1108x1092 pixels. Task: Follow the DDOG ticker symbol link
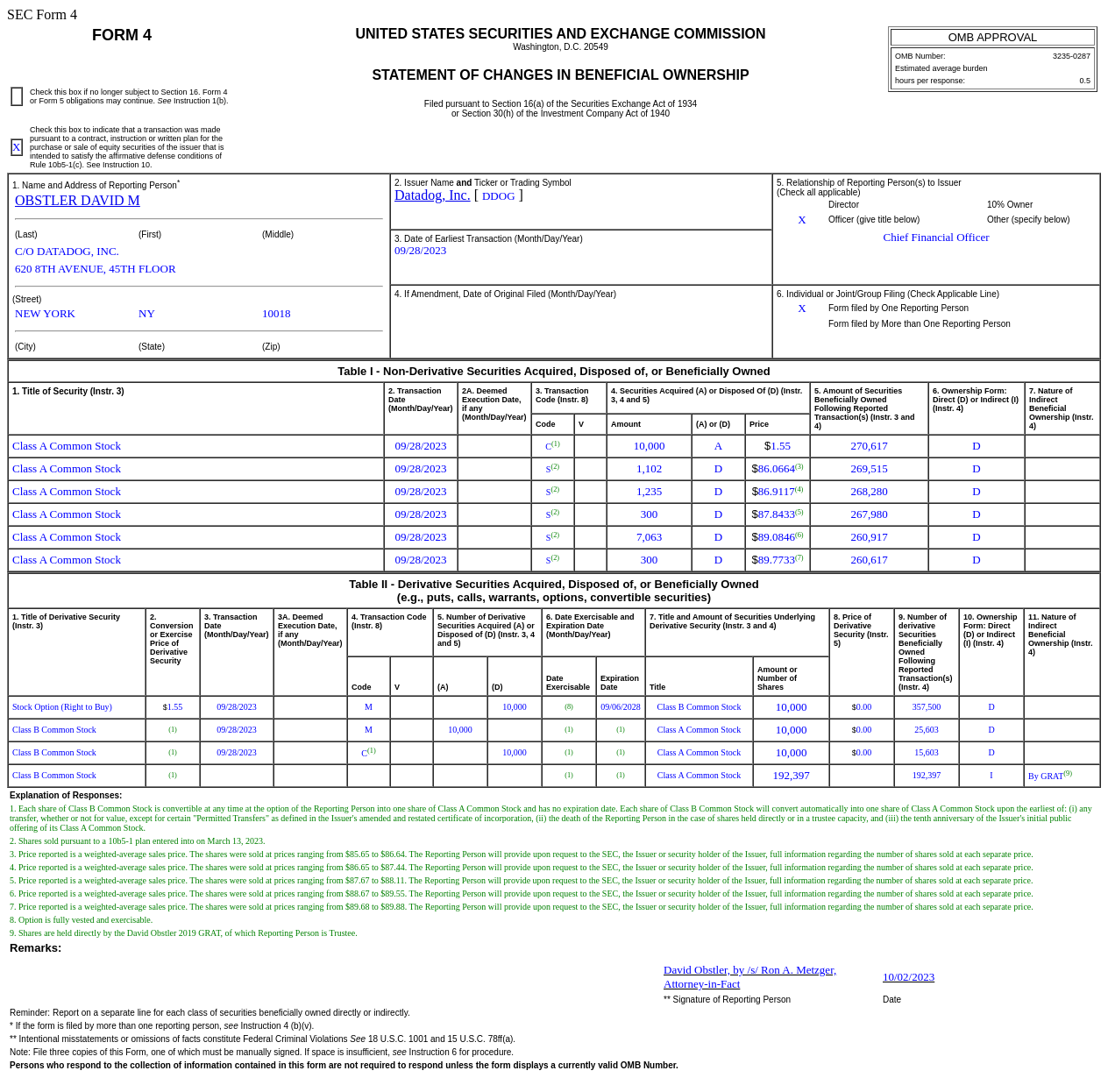pyautogui.click(x=499, y=196)
